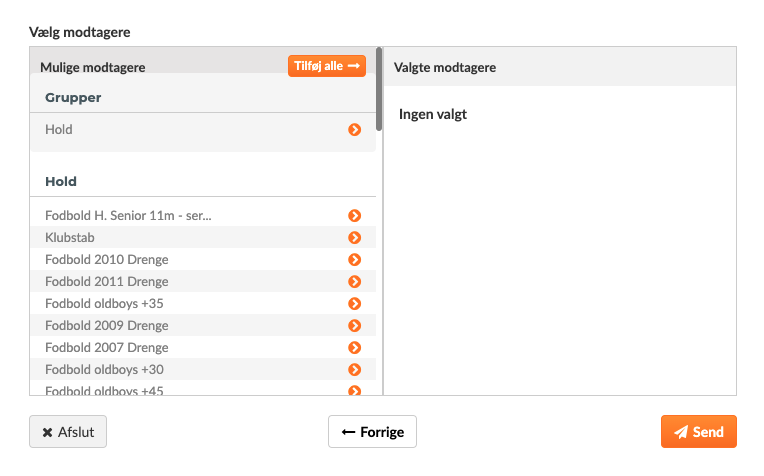Add the Hold group via its arrow icon
The width and height of the screenshot is (764, 476).
click(x=354, y=130)
